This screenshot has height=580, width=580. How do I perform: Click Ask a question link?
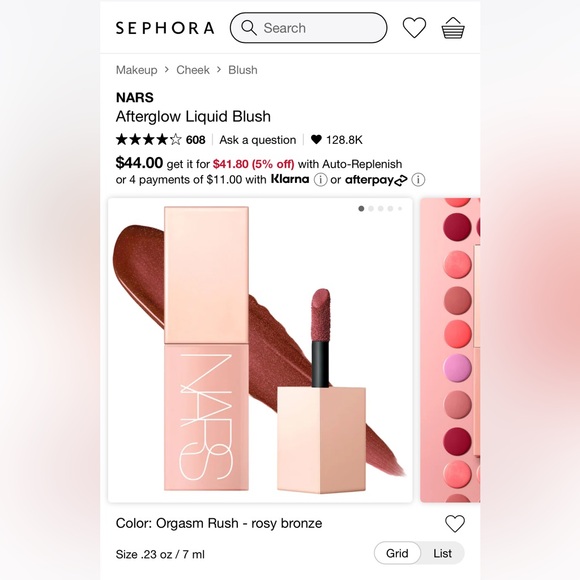pyautogui.click(x=258, y=140)
